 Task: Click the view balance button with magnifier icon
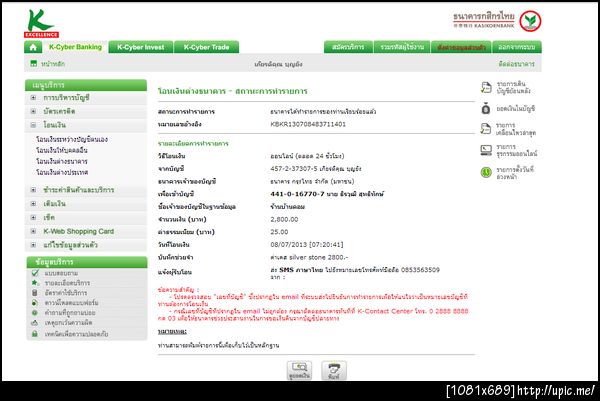(x=299, y=370)
